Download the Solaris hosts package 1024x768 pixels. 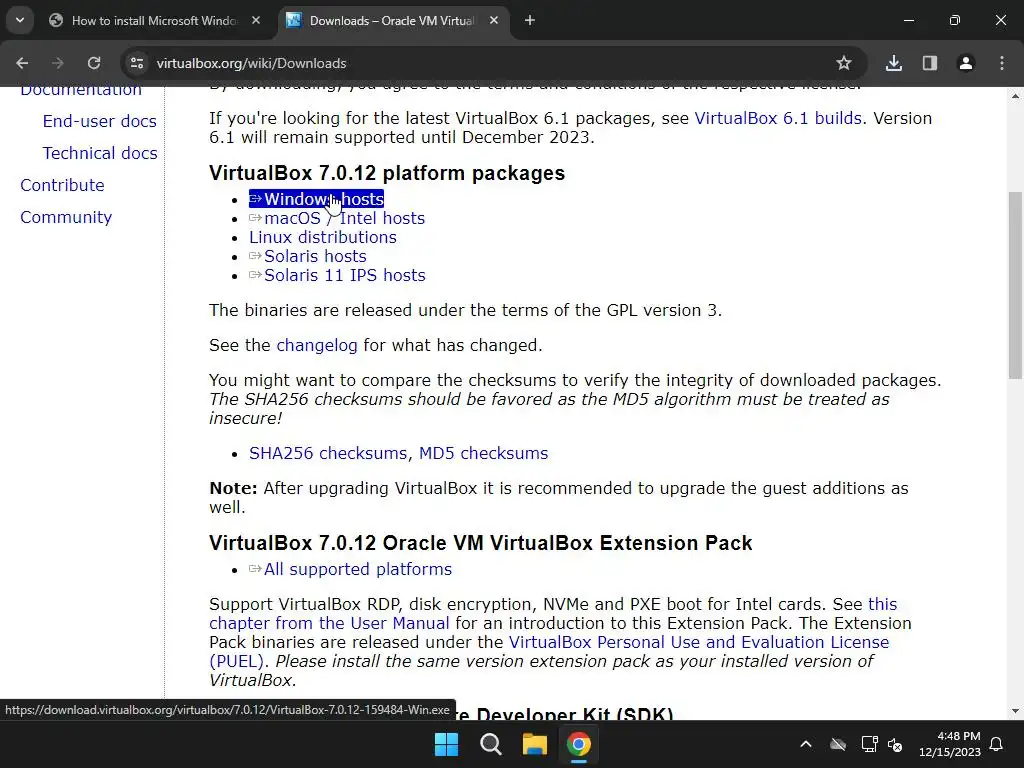pos(308,256)
